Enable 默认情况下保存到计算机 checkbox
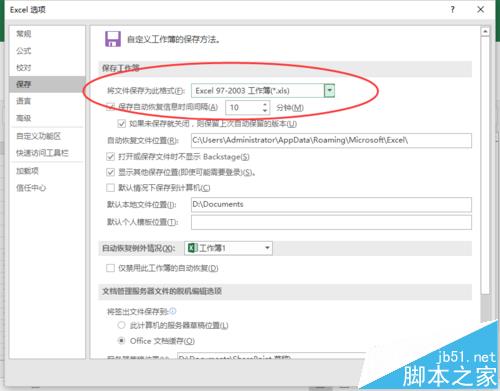 [x=110, y=188]
